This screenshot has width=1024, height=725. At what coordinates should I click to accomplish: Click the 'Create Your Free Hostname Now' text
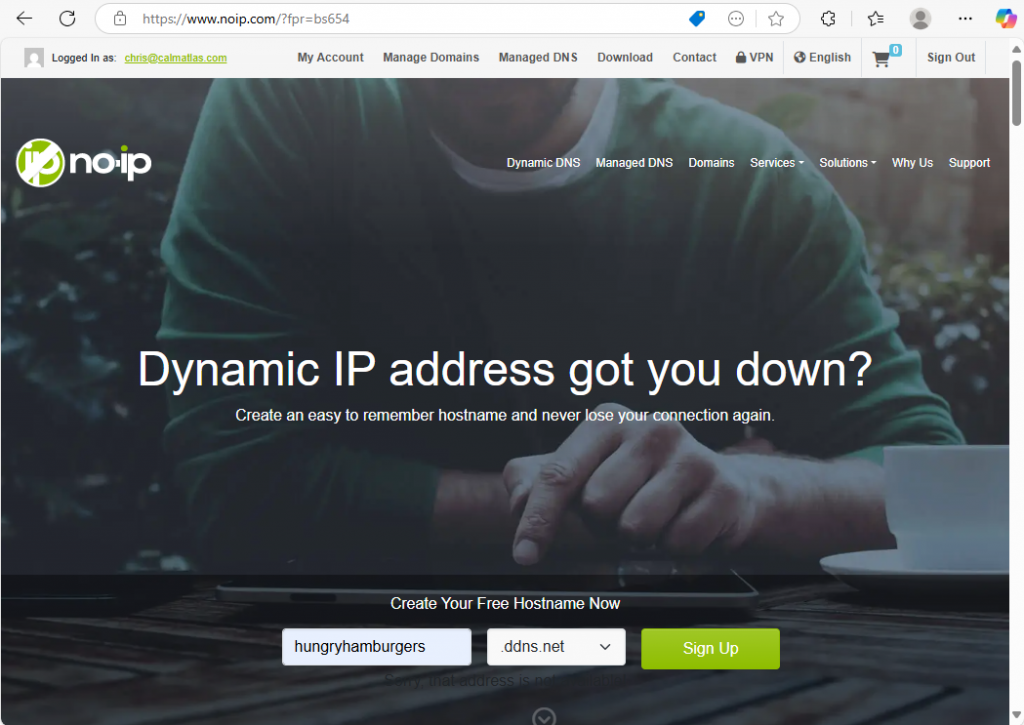pyautogui.click(x=505, y=604)
